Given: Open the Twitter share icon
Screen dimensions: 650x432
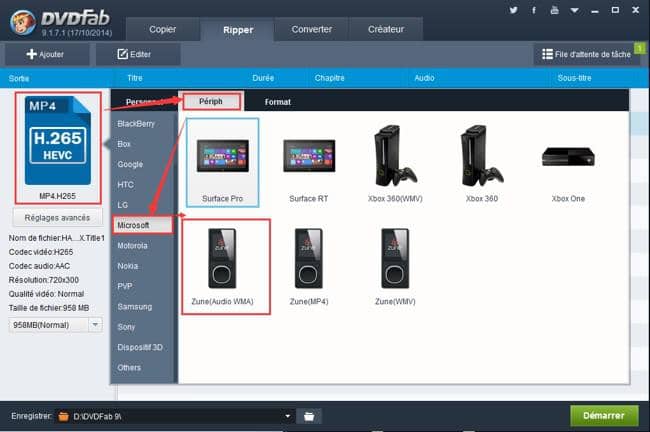Looking at the screenshot, I should [x=513, y=10].
